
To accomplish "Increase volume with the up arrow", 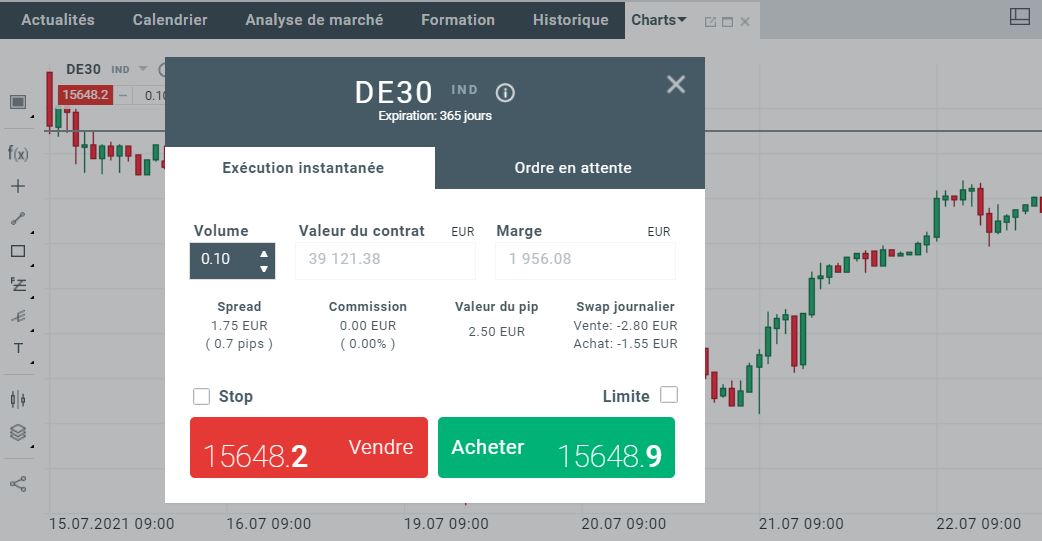I will 264,253.
